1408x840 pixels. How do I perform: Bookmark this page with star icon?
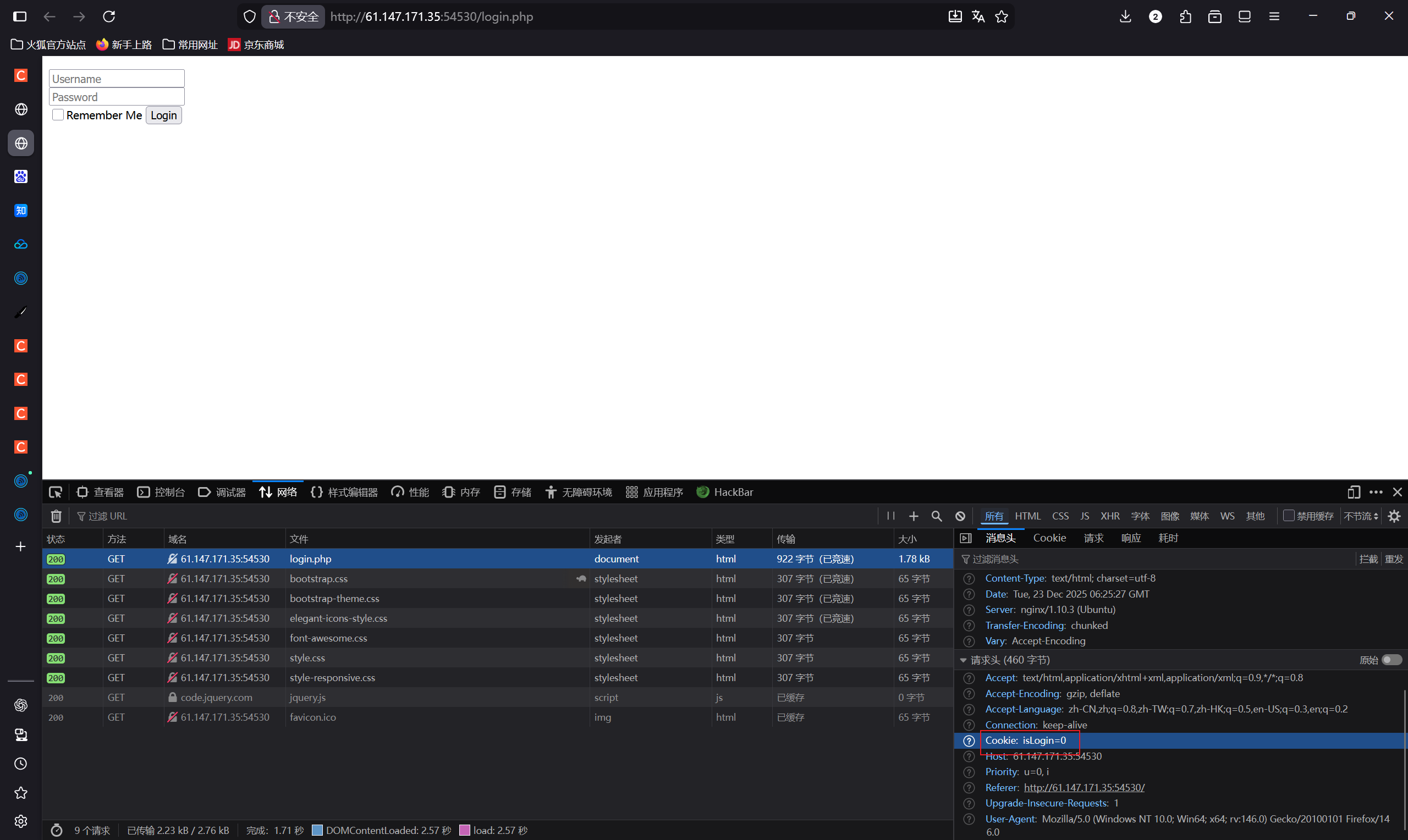pos(1001,16)
